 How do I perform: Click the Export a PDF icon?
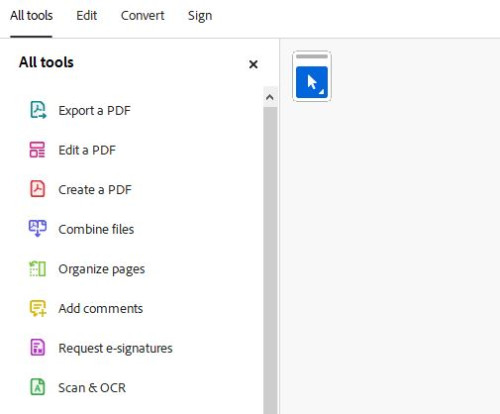point(38,110)
